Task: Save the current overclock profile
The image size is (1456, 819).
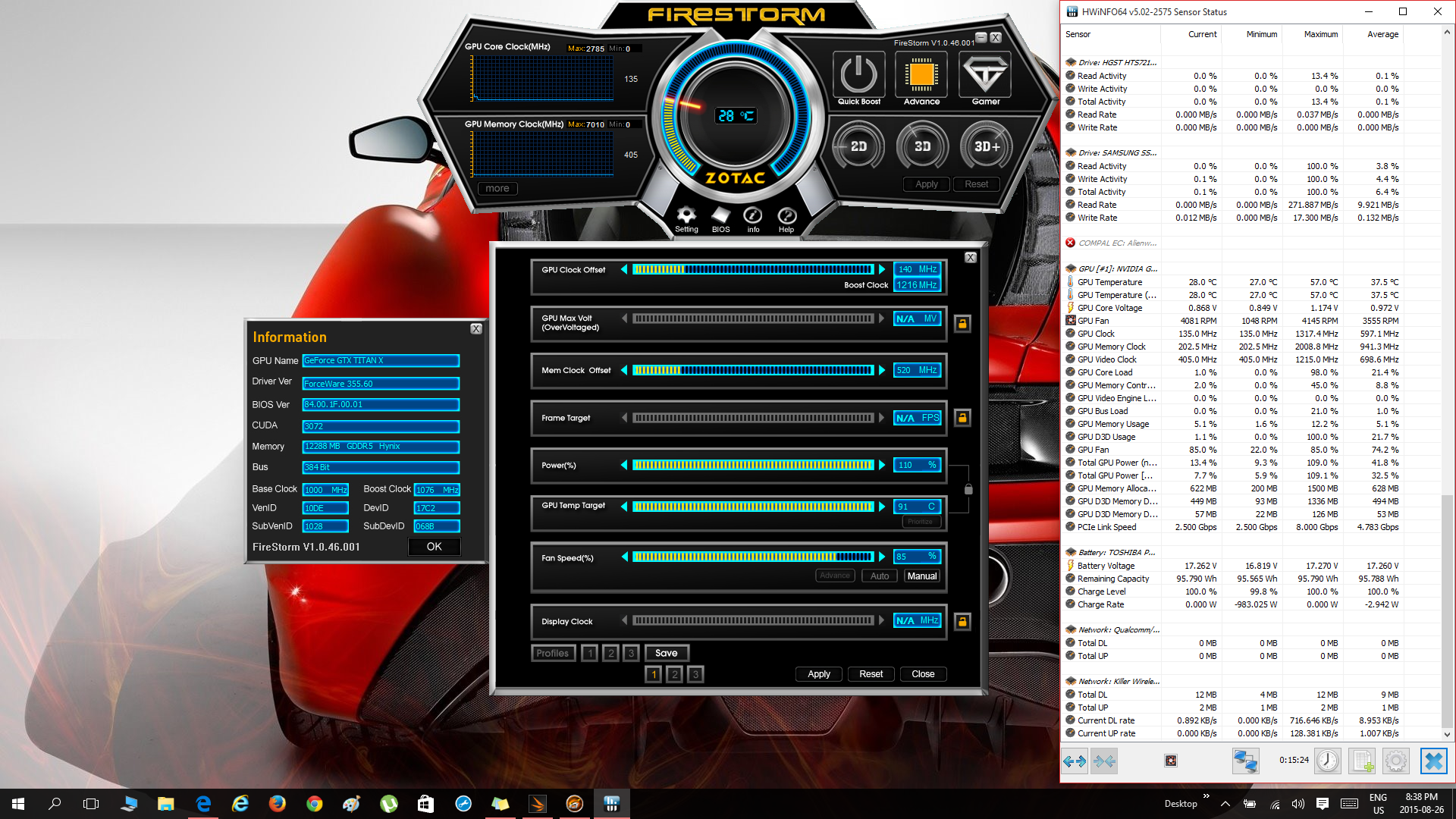Action: tap(667, 653)
